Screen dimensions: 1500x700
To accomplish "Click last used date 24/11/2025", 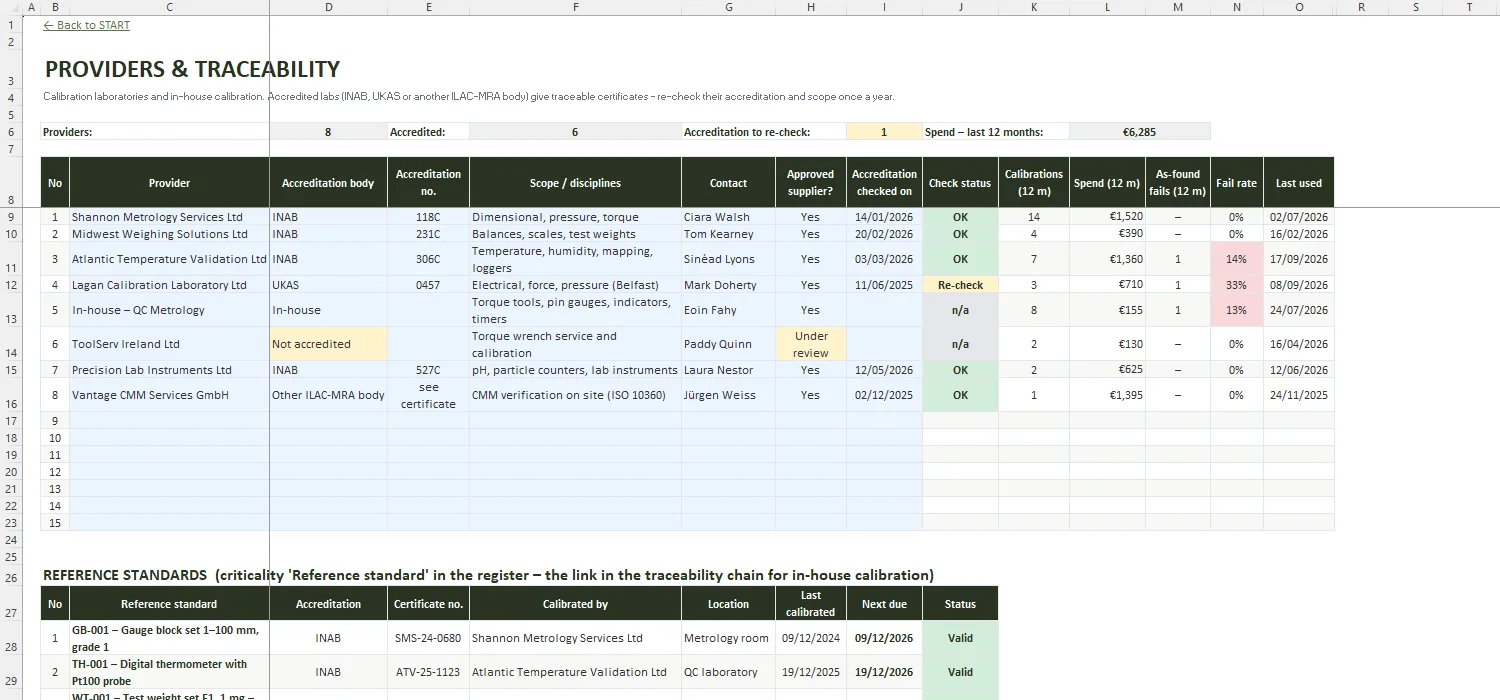I will point(1298,395).
